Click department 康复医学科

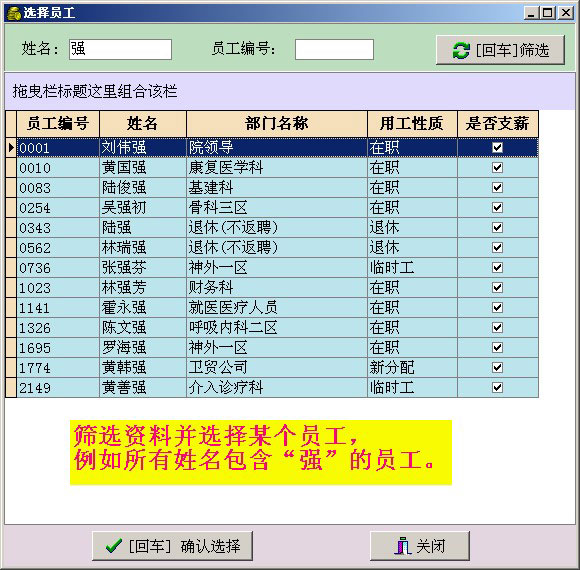point(226,168)
